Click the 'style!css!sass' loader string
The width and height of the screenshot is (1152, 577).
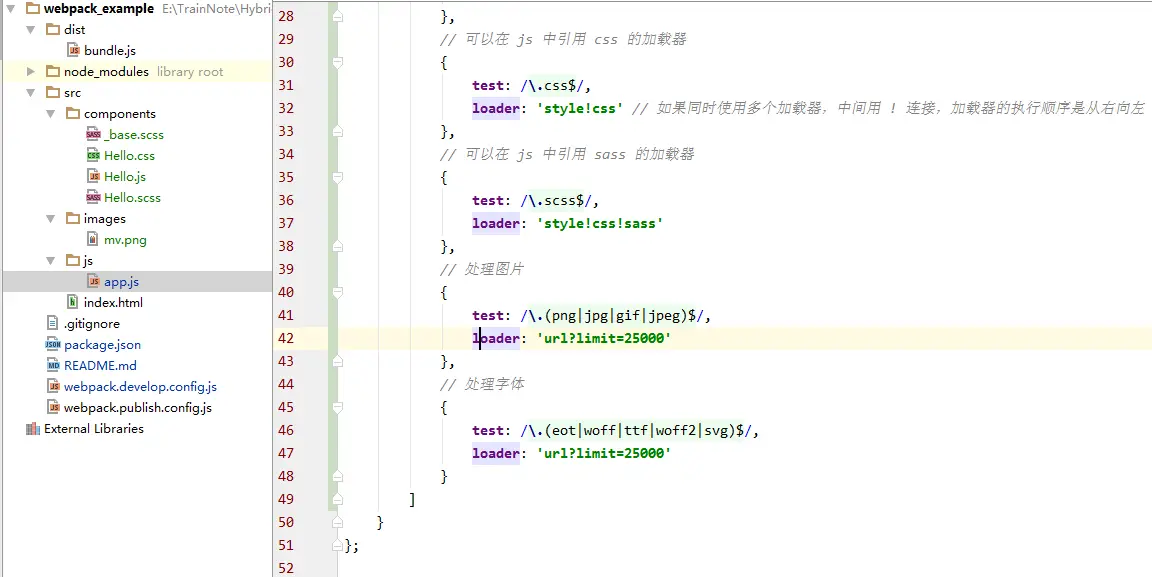(x=600, y=223)
